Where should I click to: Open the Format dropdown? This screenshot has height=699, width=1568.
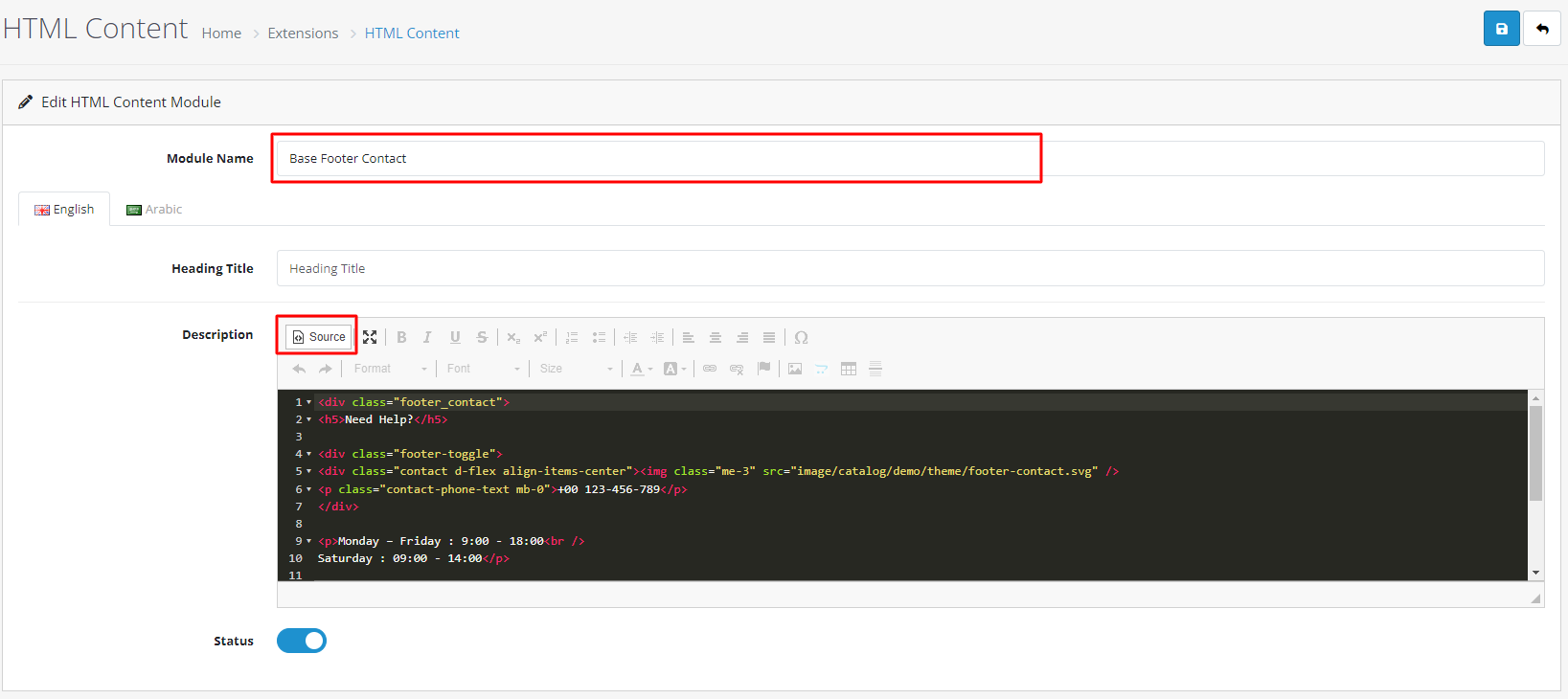(390, 369)
